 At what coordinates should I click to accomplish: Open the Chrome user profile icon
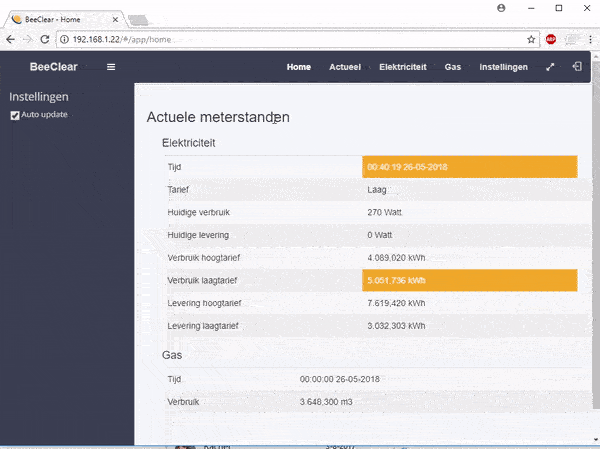(500, 8)
